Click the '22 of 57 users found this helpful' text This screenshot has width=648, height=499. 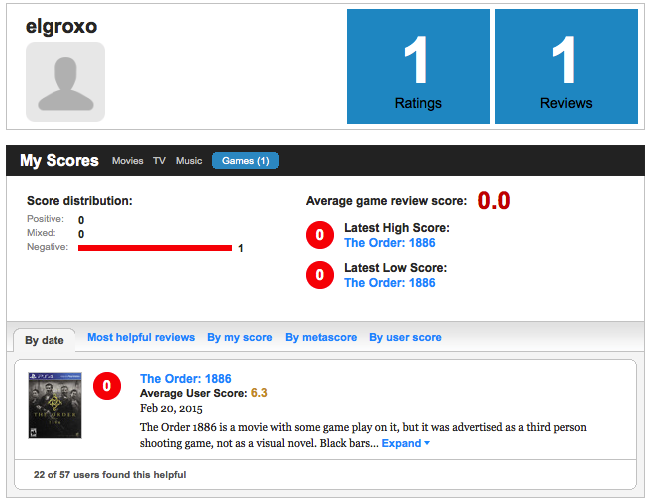click(110, 475)
